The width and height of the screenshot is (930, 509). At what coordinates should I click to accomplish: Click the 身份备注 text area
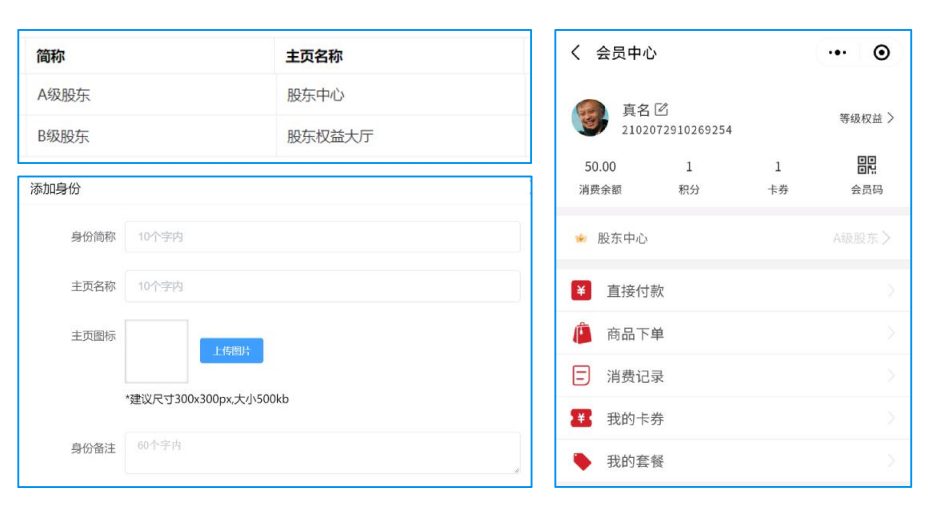pos(322,452)
